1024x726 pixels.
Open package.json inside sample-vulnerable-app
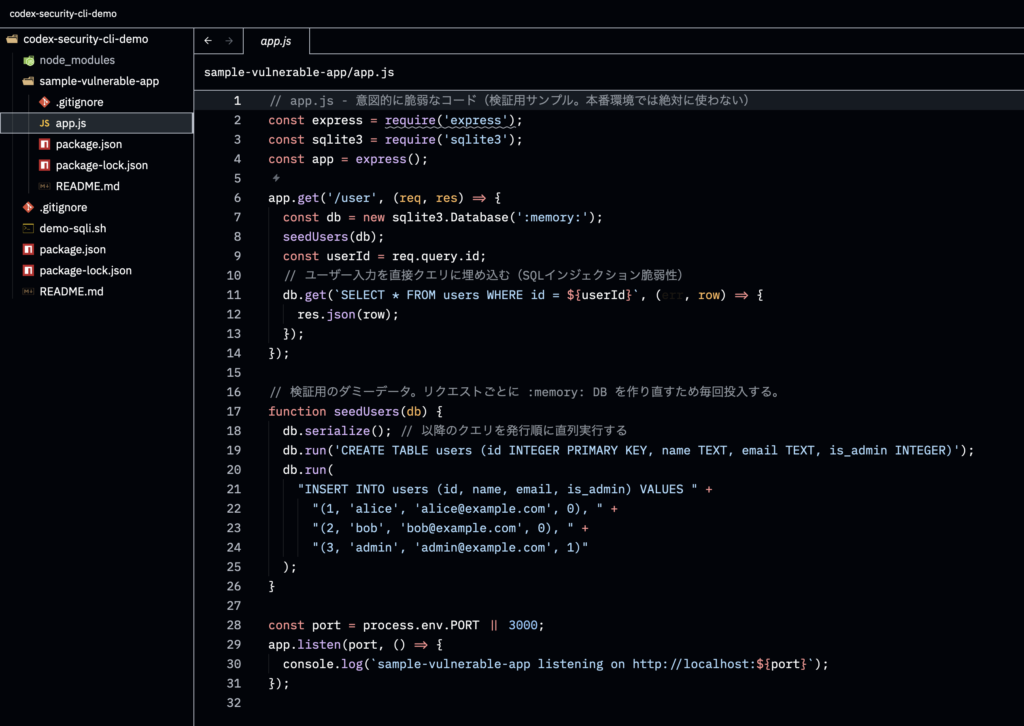pos(89,144)
